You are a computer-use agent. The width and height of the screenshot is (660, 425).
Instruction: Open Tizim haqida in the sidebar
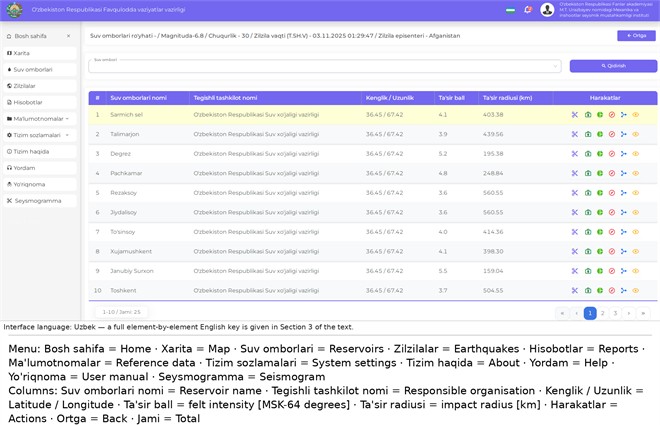pyautogui.click(x=40, y=151)
